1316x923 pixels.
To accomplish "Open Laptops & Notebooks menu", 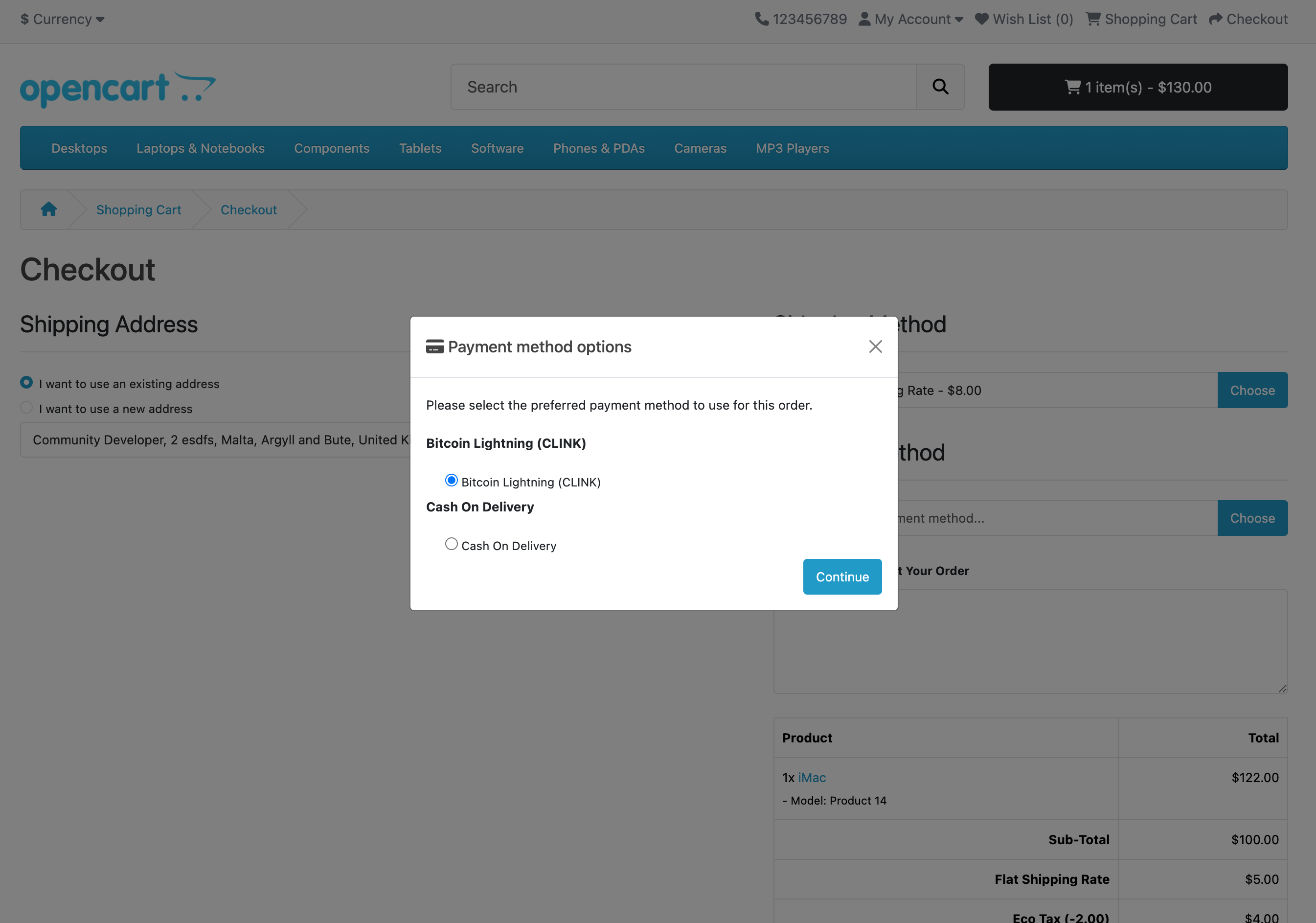I will [201, 148].
